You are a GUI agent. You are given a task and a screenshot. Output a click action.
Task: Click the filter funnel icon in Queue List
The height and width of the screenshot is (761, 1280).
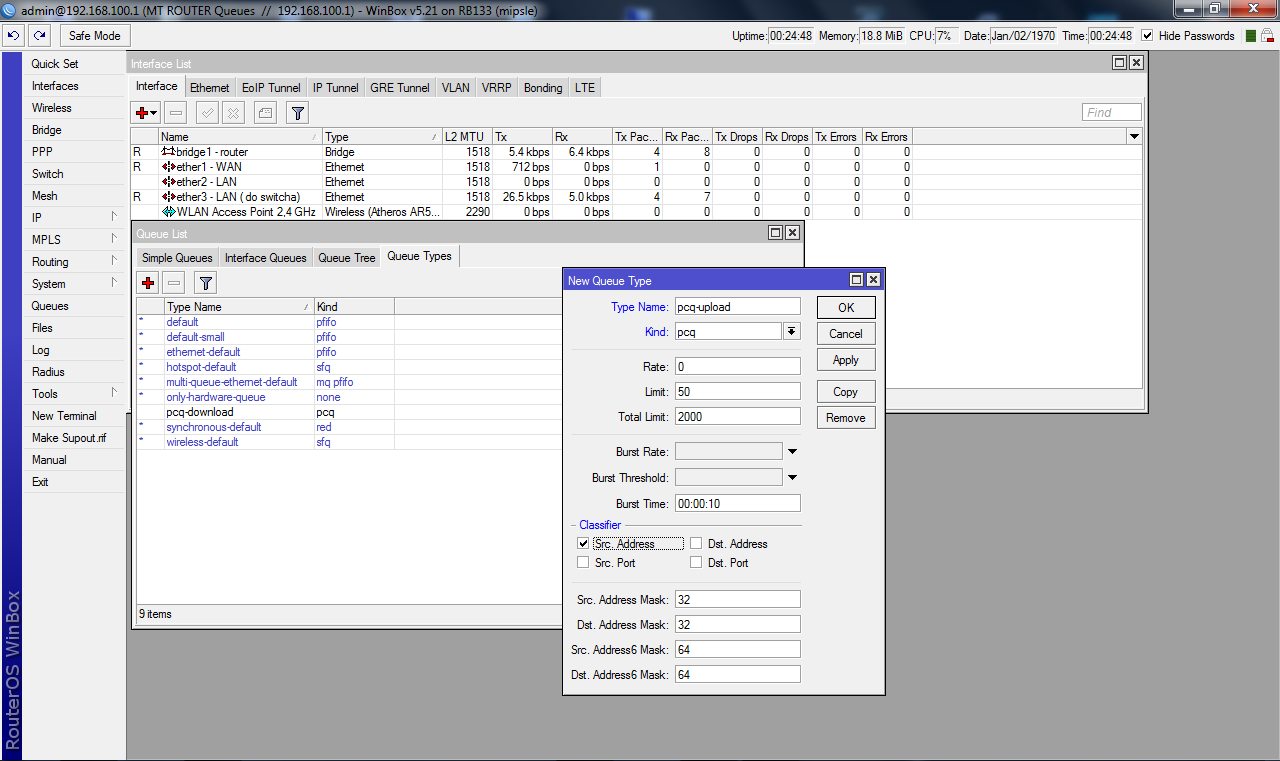point(205,283)
